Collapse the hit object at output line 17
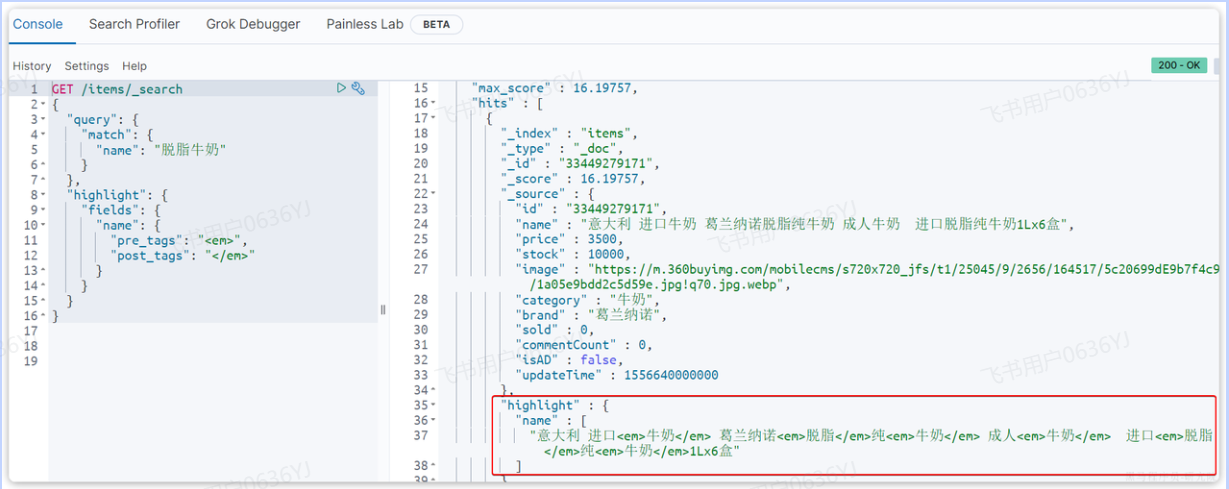The height and width of the screenshot is (489, 1229). click(x=432, y=118)
